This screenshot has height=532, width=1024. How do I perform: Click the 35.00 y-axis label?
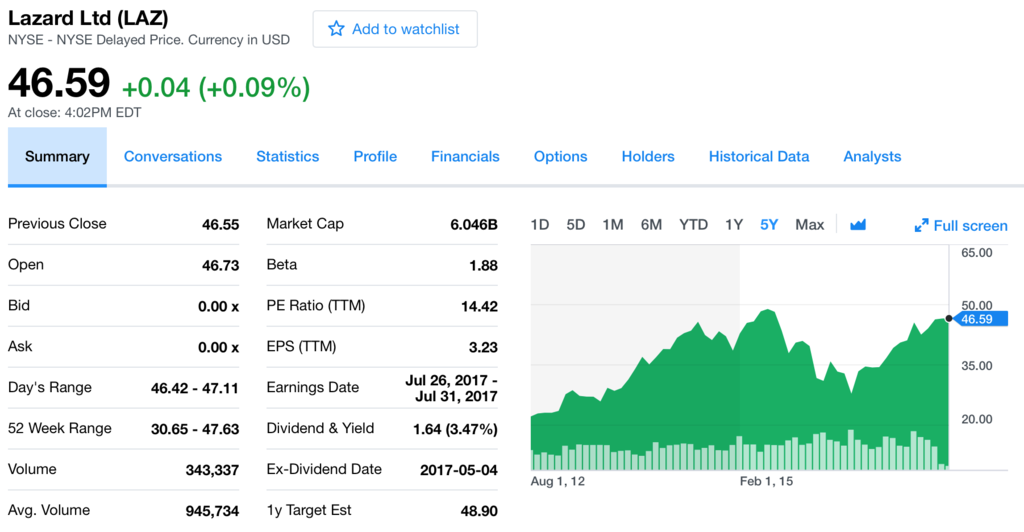(976, 366)
